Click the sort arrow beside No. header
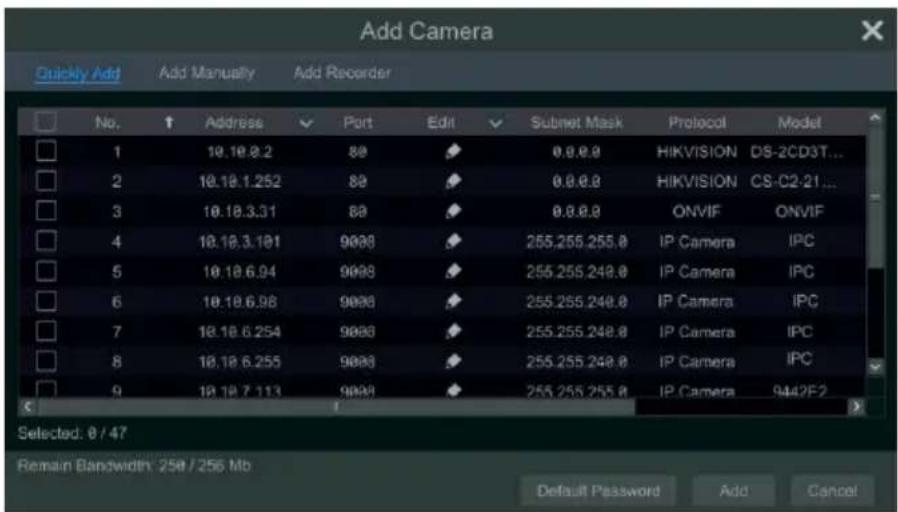The image size is (898, 512). (x=169, y=122)
